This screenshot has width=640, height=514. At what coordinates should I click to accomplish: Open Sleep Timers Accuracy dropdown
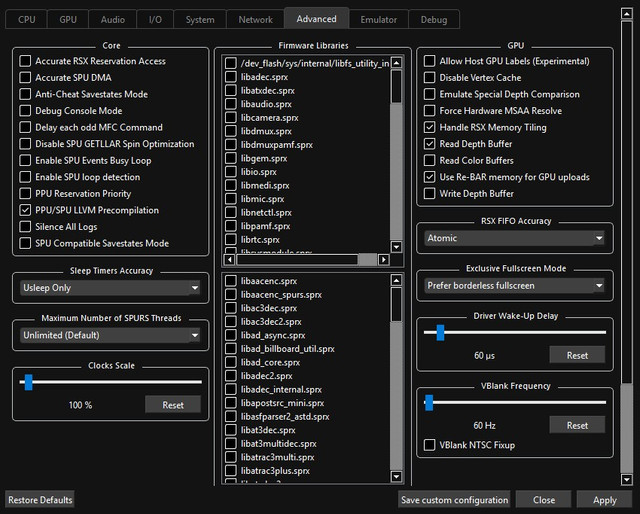(x=110, y=288)
